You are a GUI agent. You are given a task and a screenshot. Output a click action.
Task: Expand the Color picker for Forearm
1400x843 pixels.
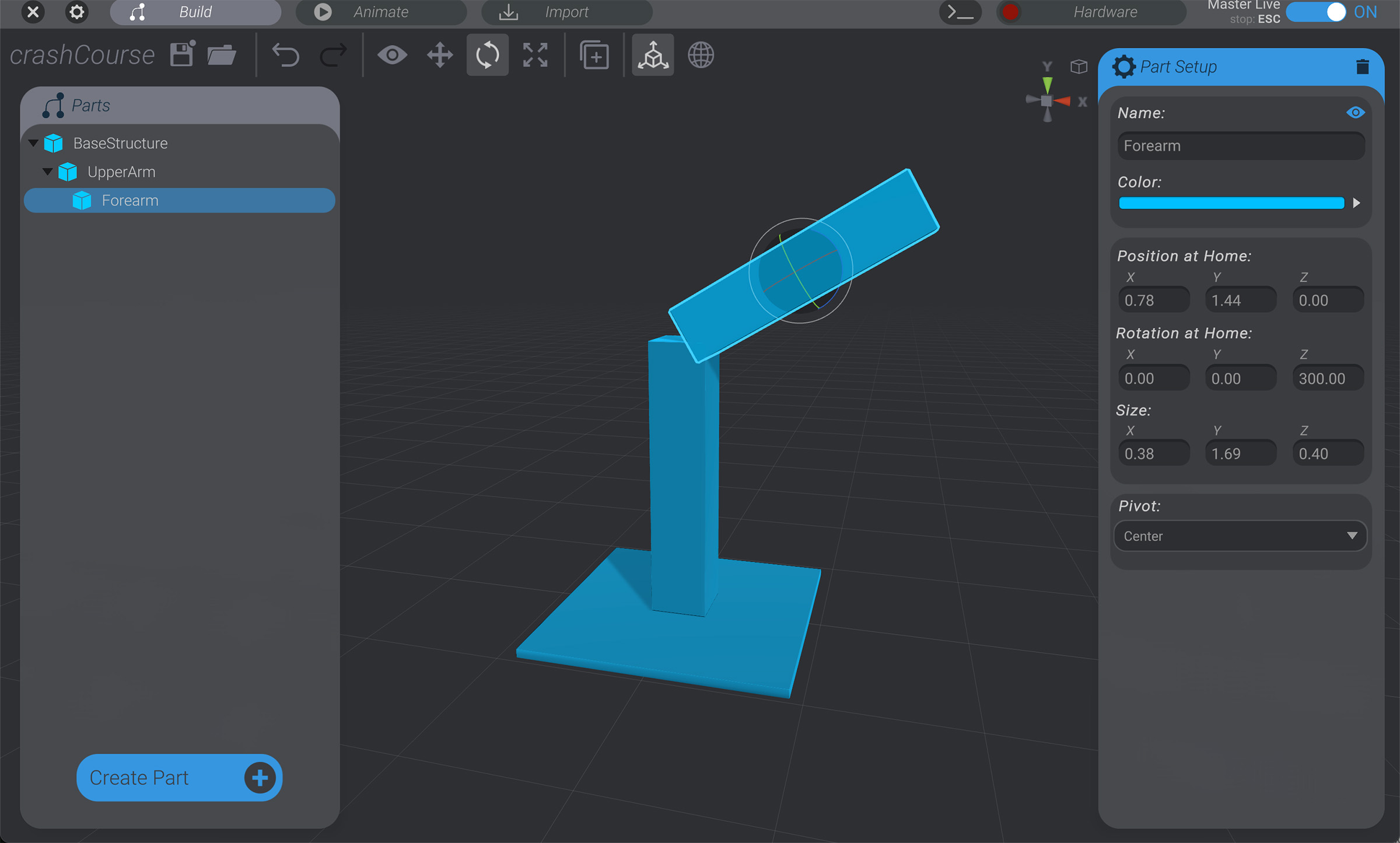(x=1357, y=203)
